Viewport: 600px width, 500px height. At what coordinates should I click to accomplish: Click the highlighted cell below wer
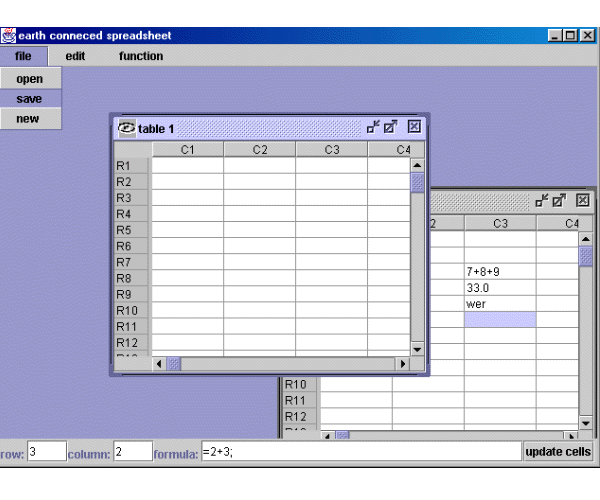pos(500,319)
